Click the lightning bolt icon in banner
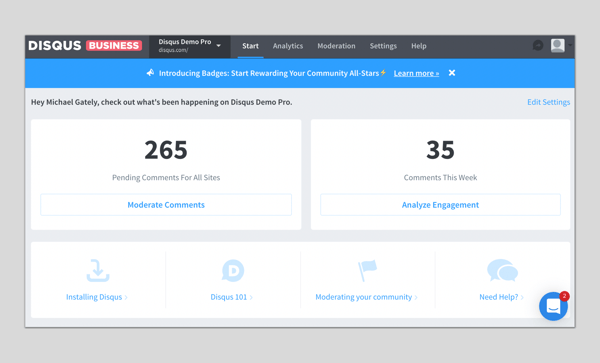The image size is (600, 363). tap(383, 73)
